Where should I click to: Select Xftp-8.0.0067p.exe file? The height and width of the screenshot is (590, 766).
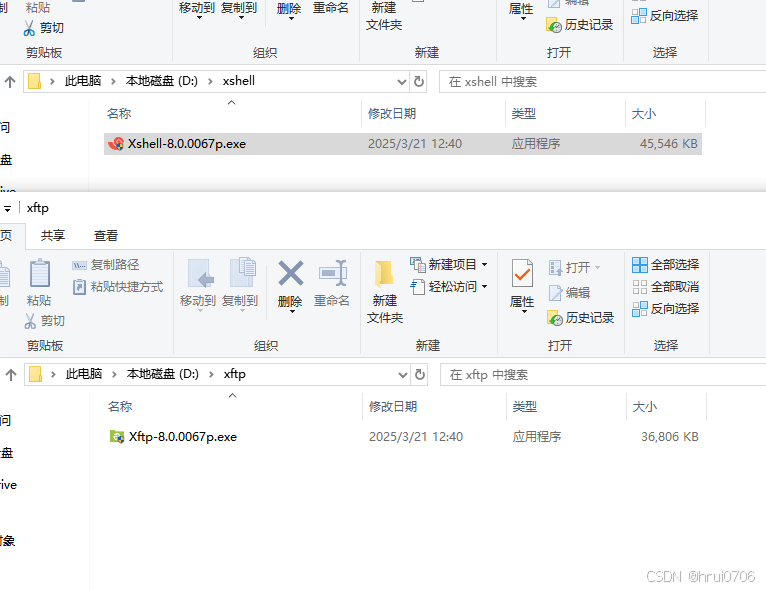coord(404,437)
